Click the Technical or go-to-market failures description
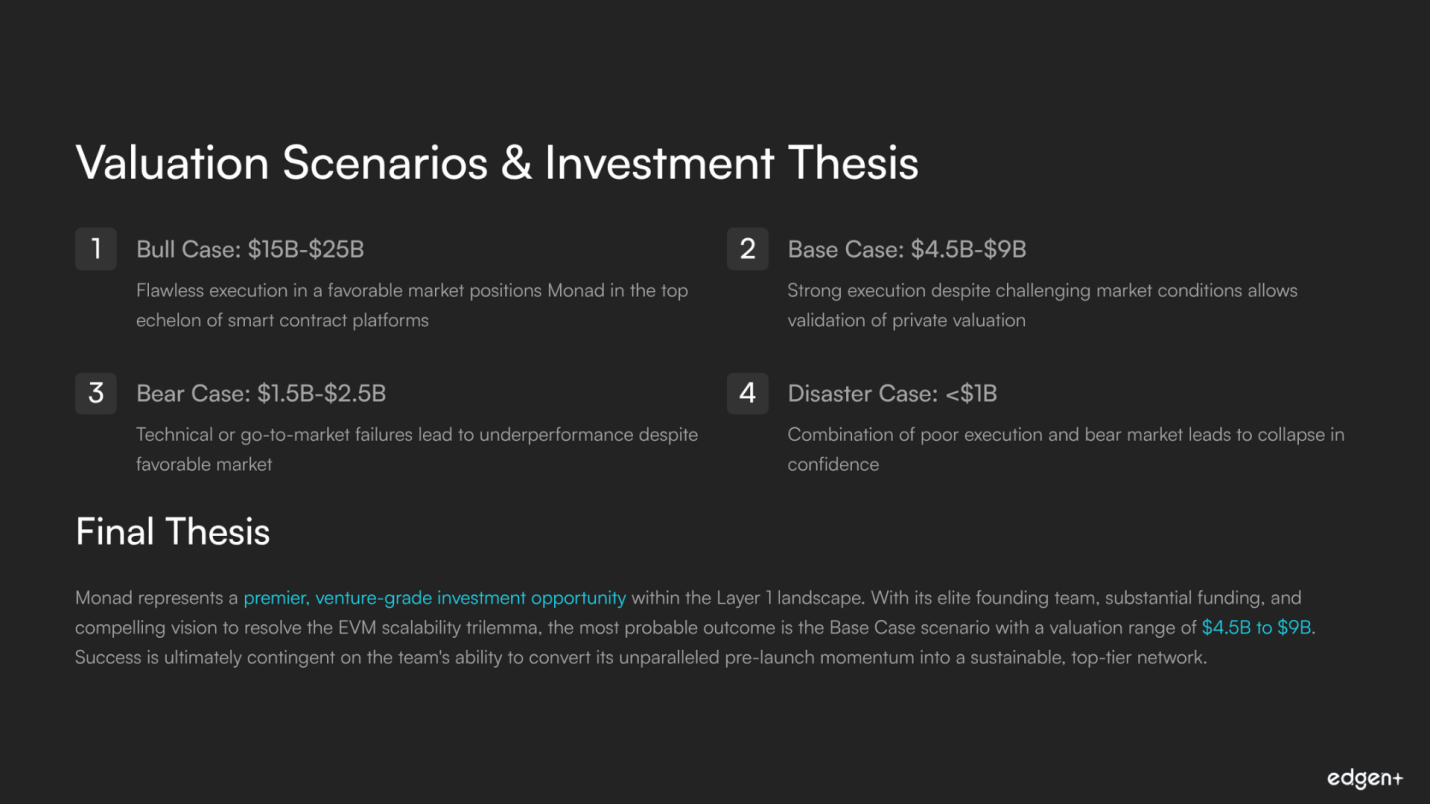Screen dimensions: 1430x804 click(x=416, y=449)
